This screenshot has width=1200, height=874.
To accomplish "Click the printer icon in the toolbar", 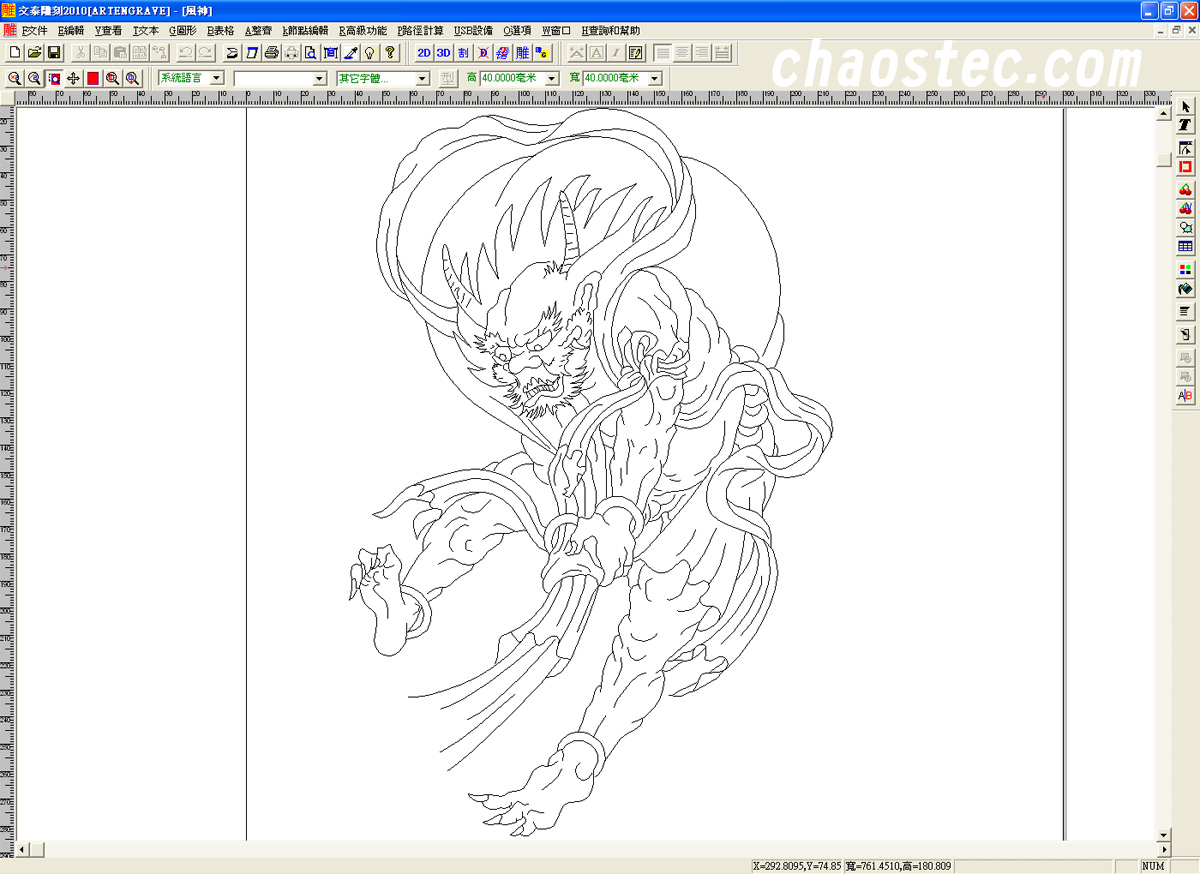I will coord(271,52).
